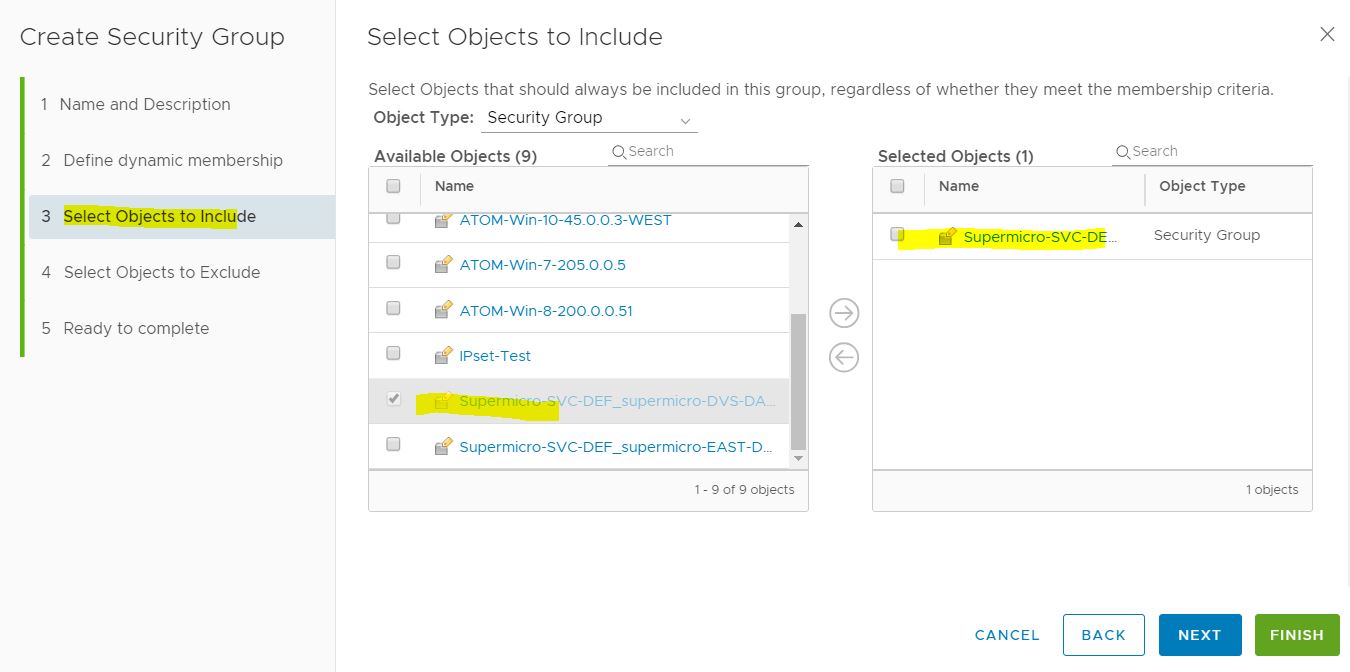Click the search magnifier icon in Available Objects

point(619,152)
